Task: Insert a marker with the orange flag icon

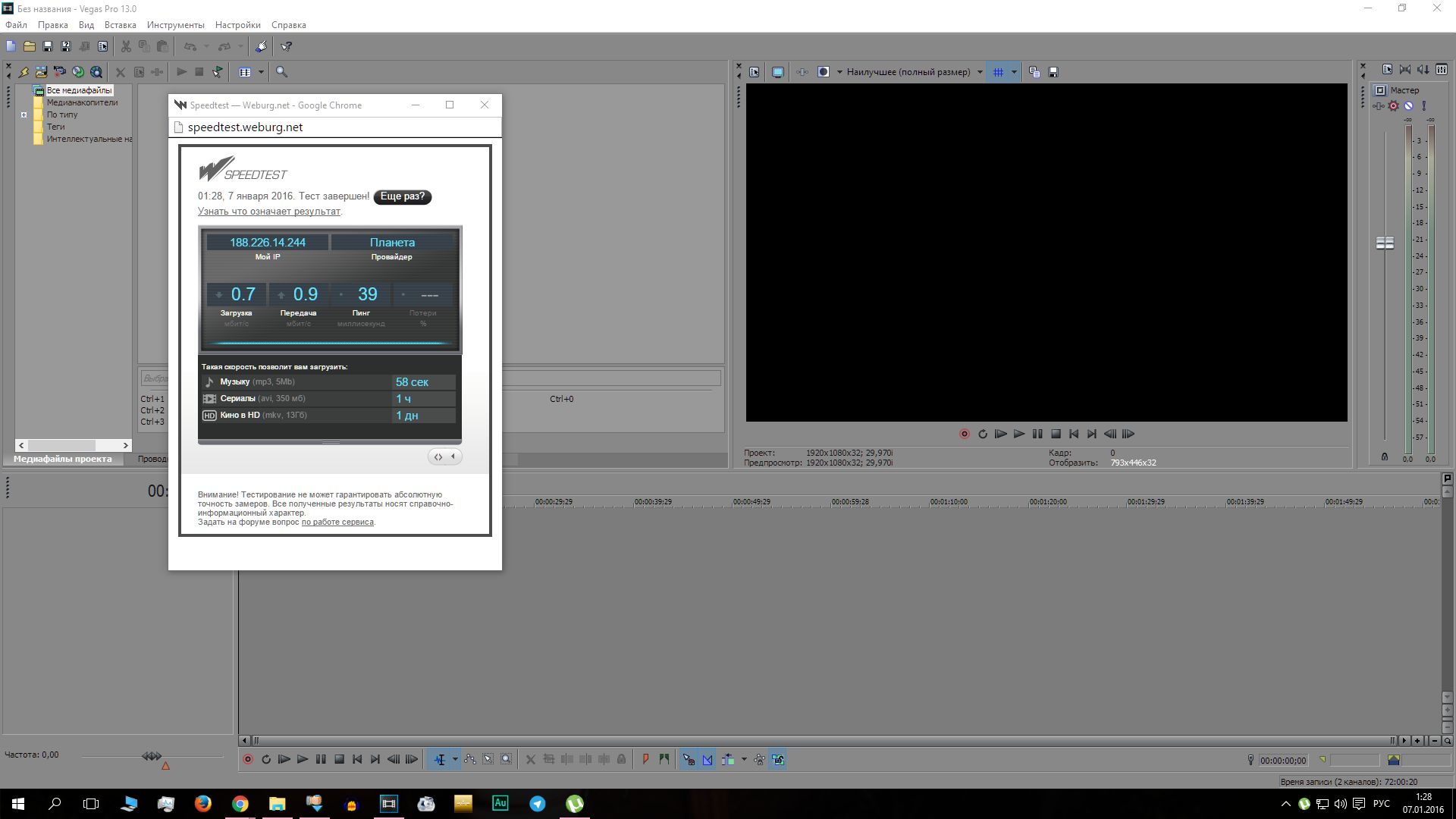Action: tap(645, 759)
